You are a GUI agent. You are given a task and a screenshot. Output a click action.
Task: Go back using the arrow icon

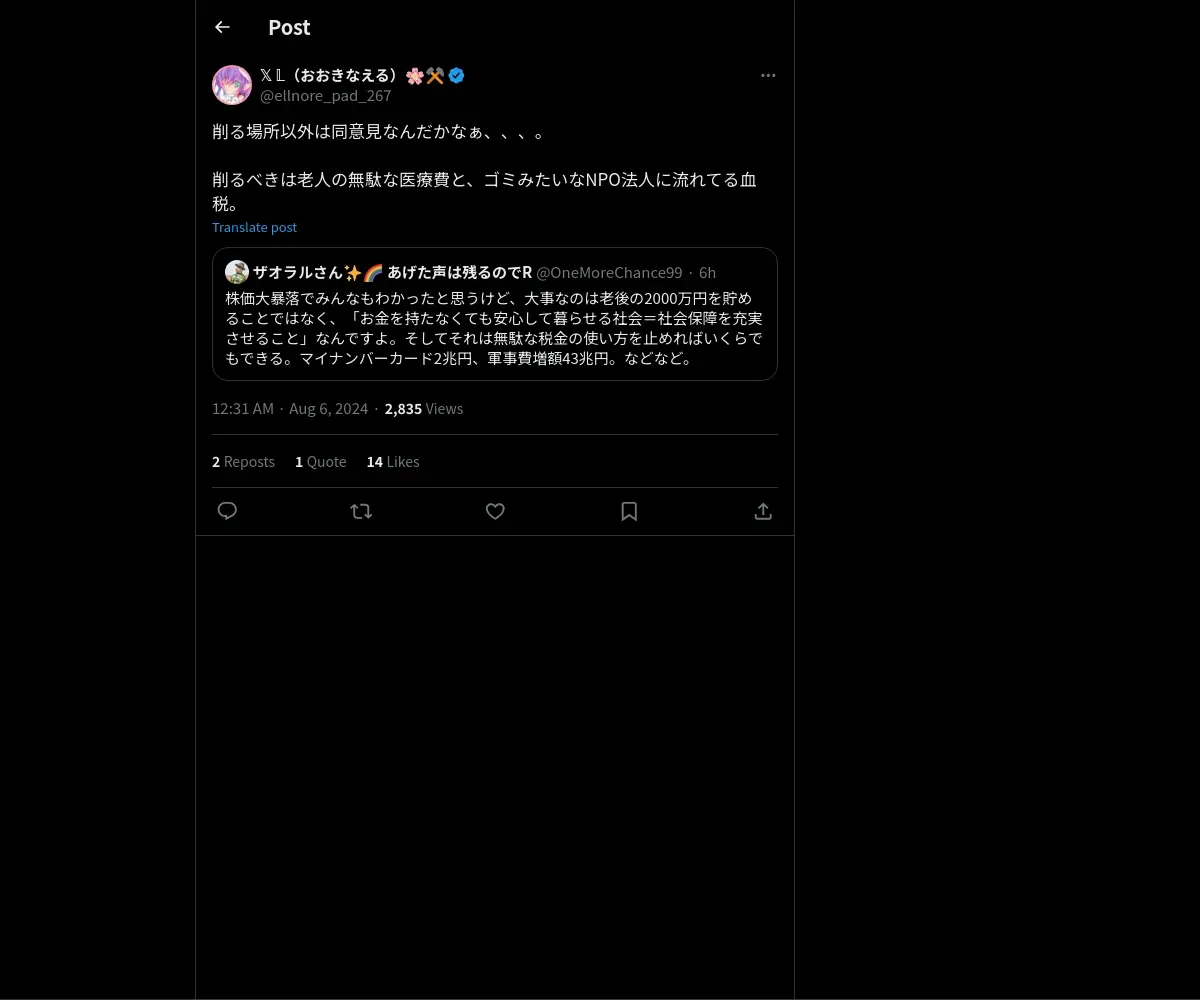click(x=222, y=27)
